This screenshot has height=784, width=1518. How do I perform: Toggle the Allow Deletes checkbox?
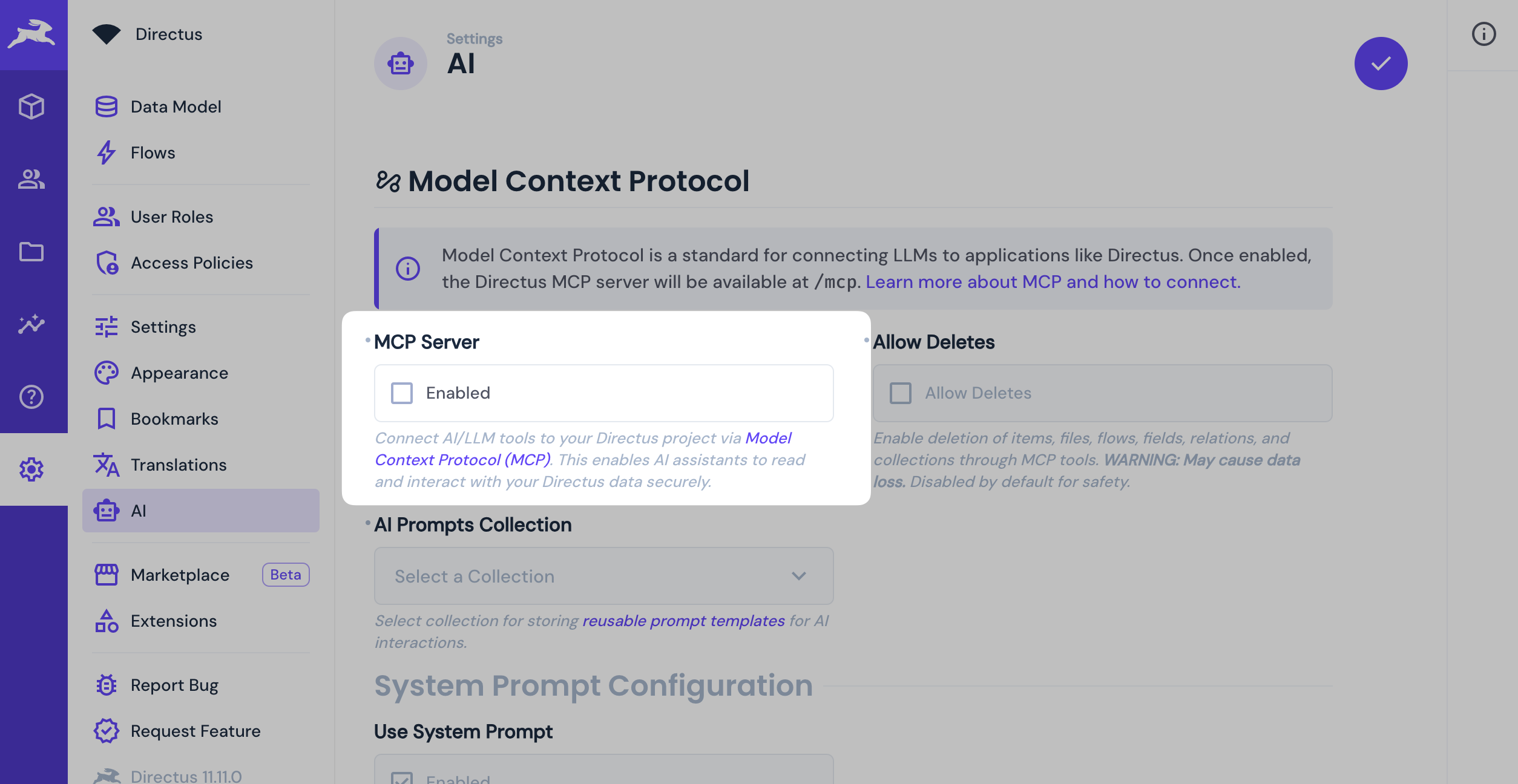click(x=900, y=393)
